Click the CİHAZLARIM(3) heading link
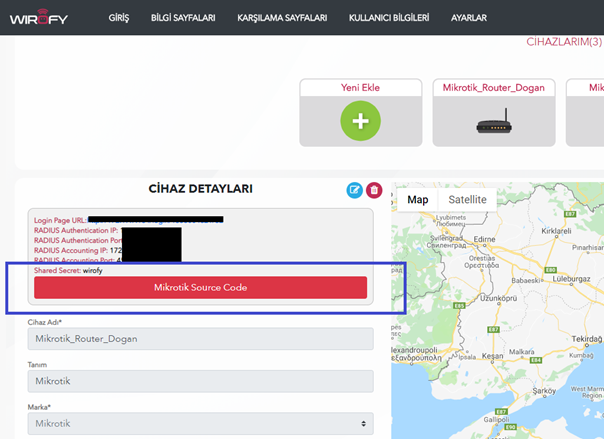 click(564, 42)
